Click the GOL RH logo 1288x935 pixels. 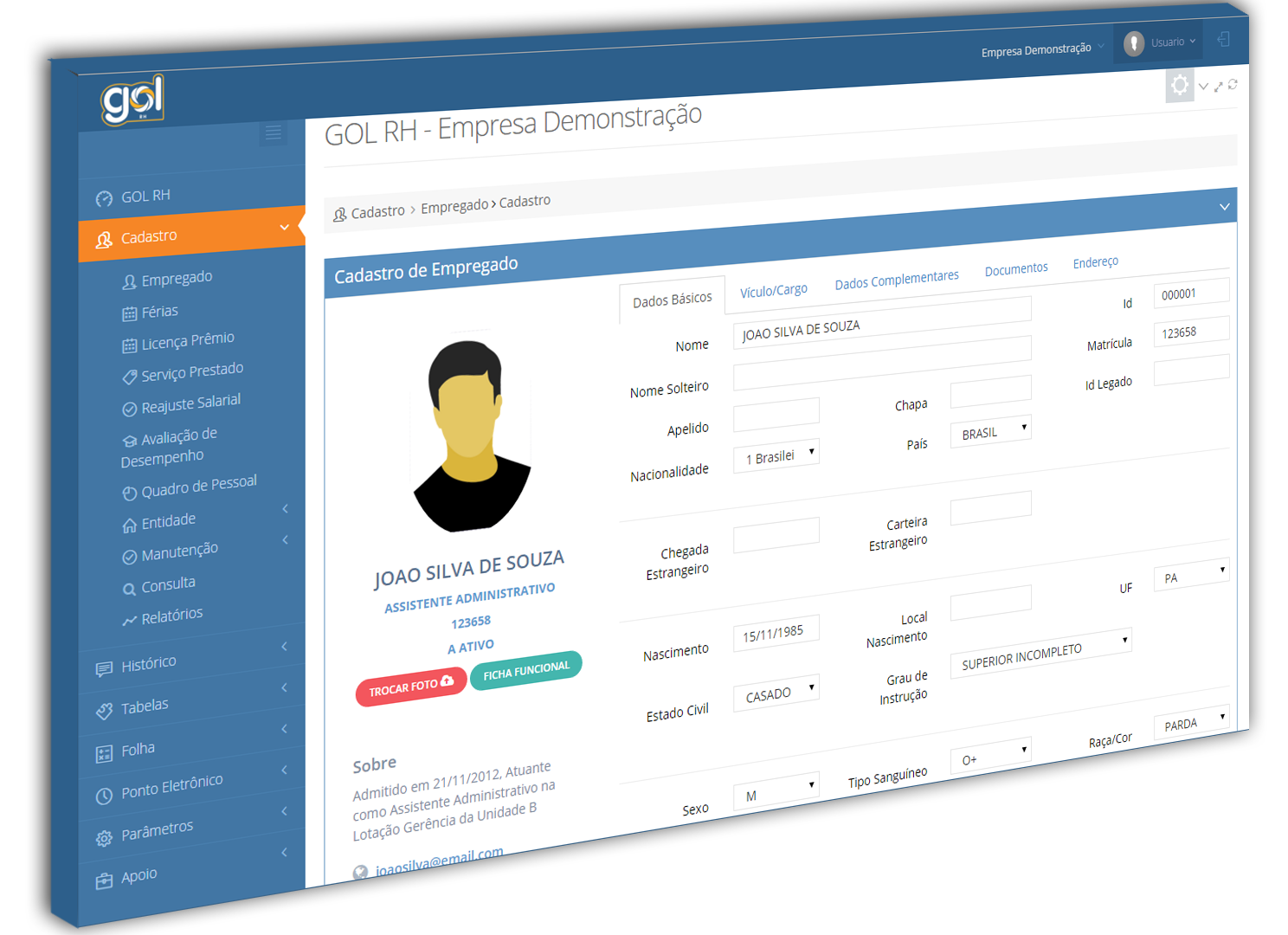coord(132,100)
